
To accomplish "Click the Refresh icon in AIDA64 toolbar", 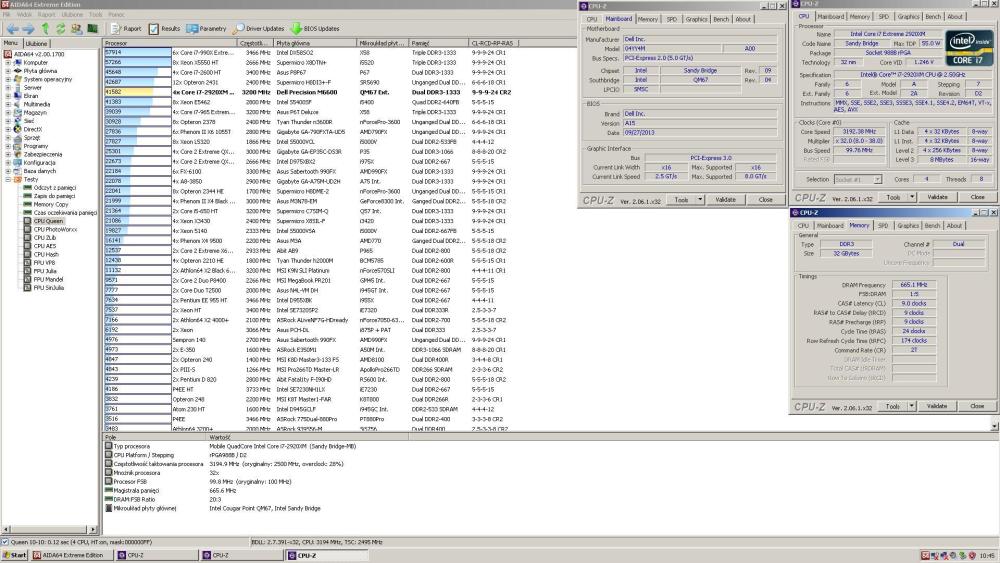I will click(61, 29).
